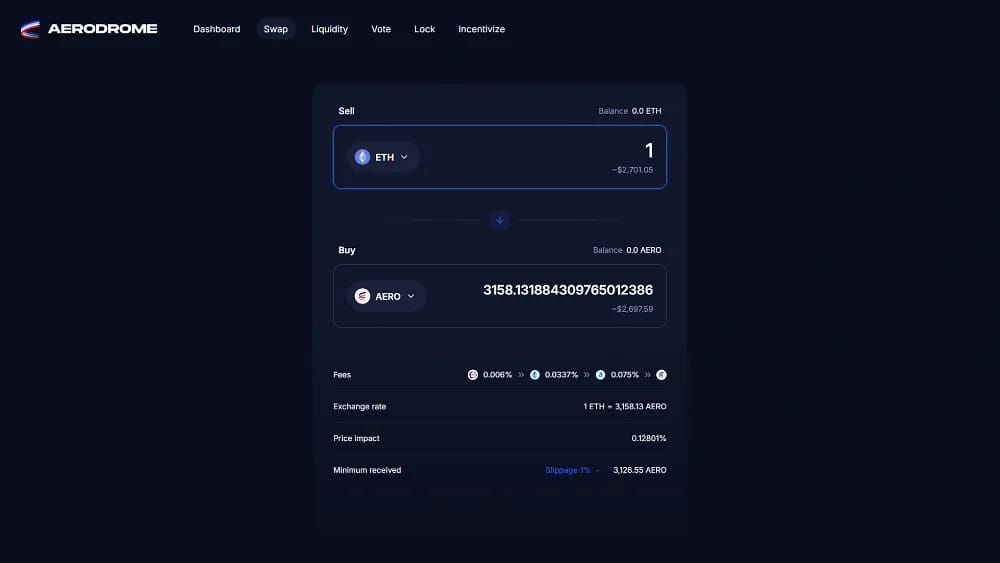Click the ~$2,697.59 buy value

pyautogui.click(x=632, y=309)
